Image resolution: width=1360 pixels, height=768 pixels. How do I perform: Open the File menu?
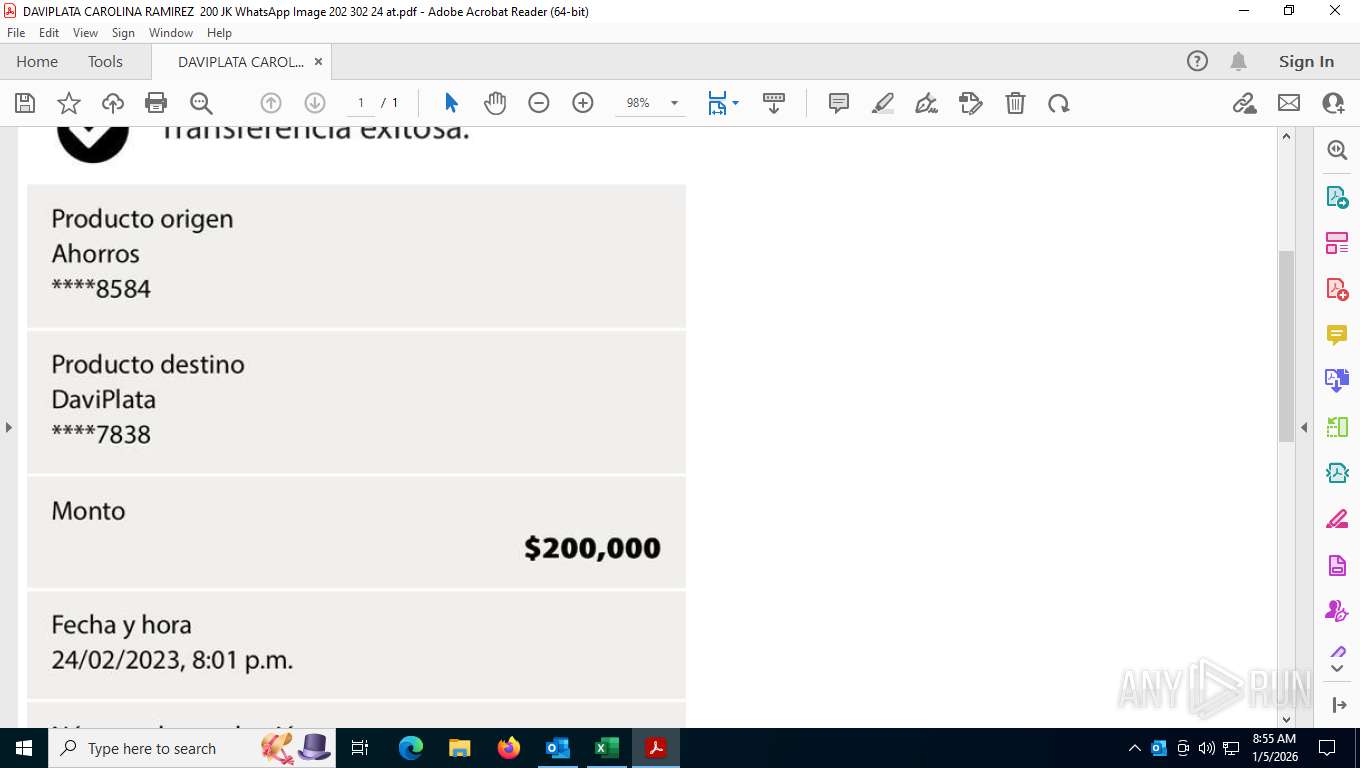point(16,33)
